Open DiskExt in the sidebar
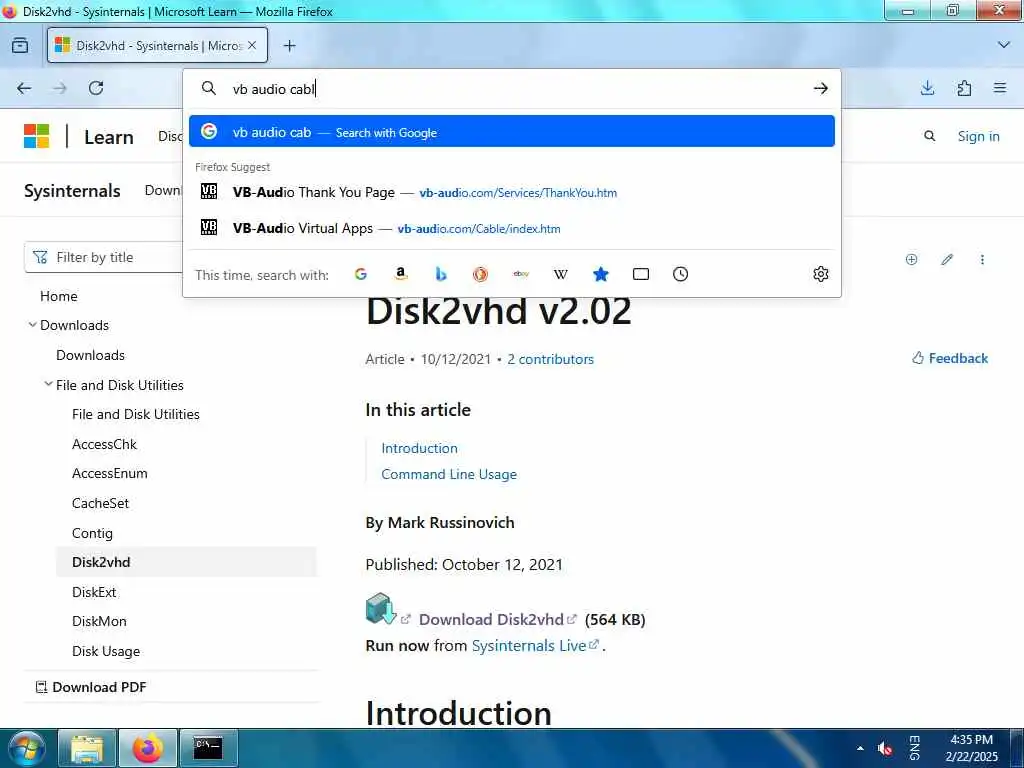Viewport: 1024px width, 768px height. pos(94,592)
